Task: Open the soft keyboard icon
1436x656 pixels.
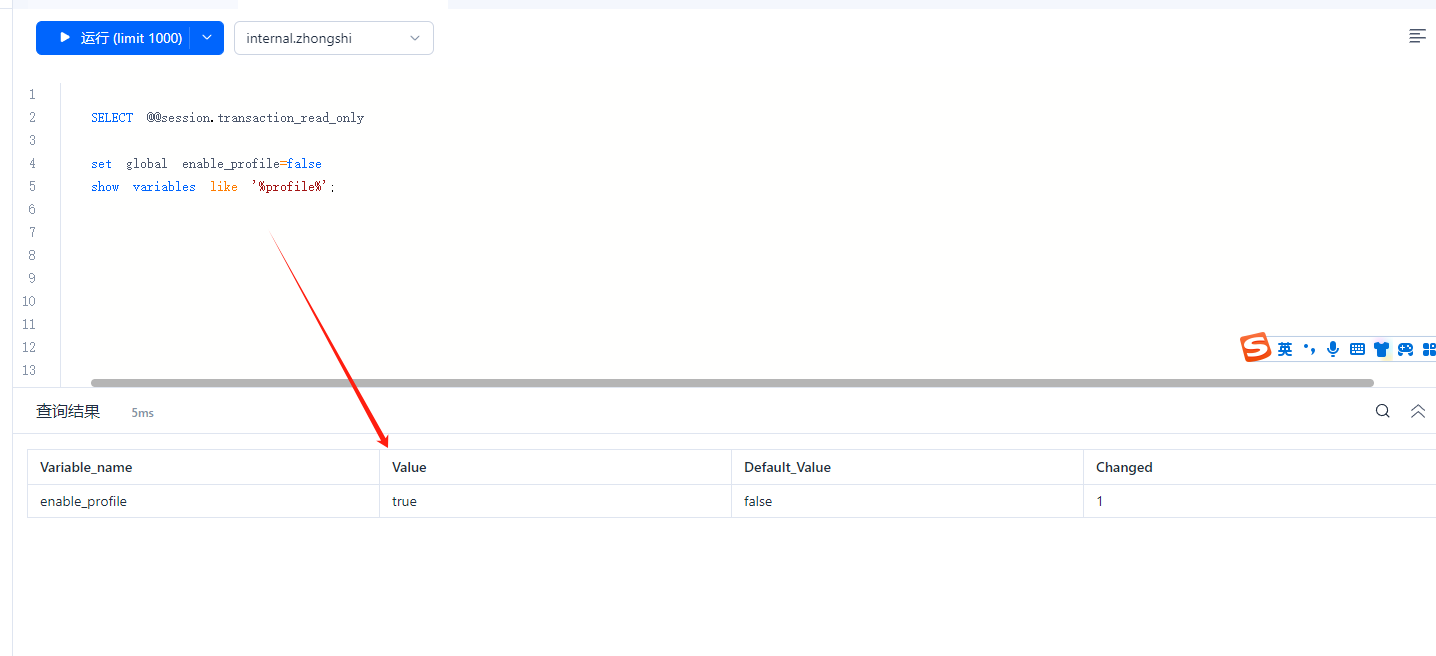Action: (x=1357, y=349)
